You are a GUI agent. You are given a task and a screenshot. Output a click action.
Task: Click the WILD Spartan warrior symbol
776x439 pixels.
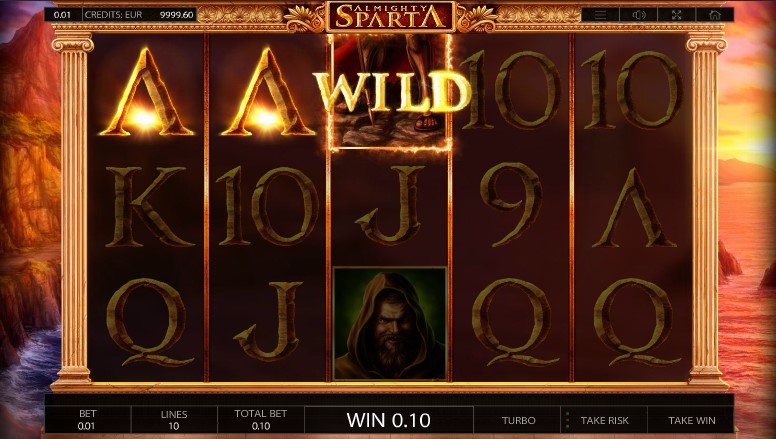point(390,92)
